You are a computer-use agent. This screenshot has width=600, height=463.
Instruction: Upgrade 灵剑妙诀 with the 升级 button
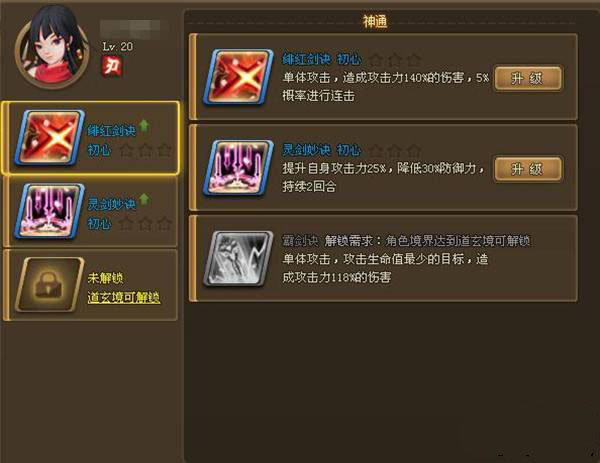(x=528, y=168)
